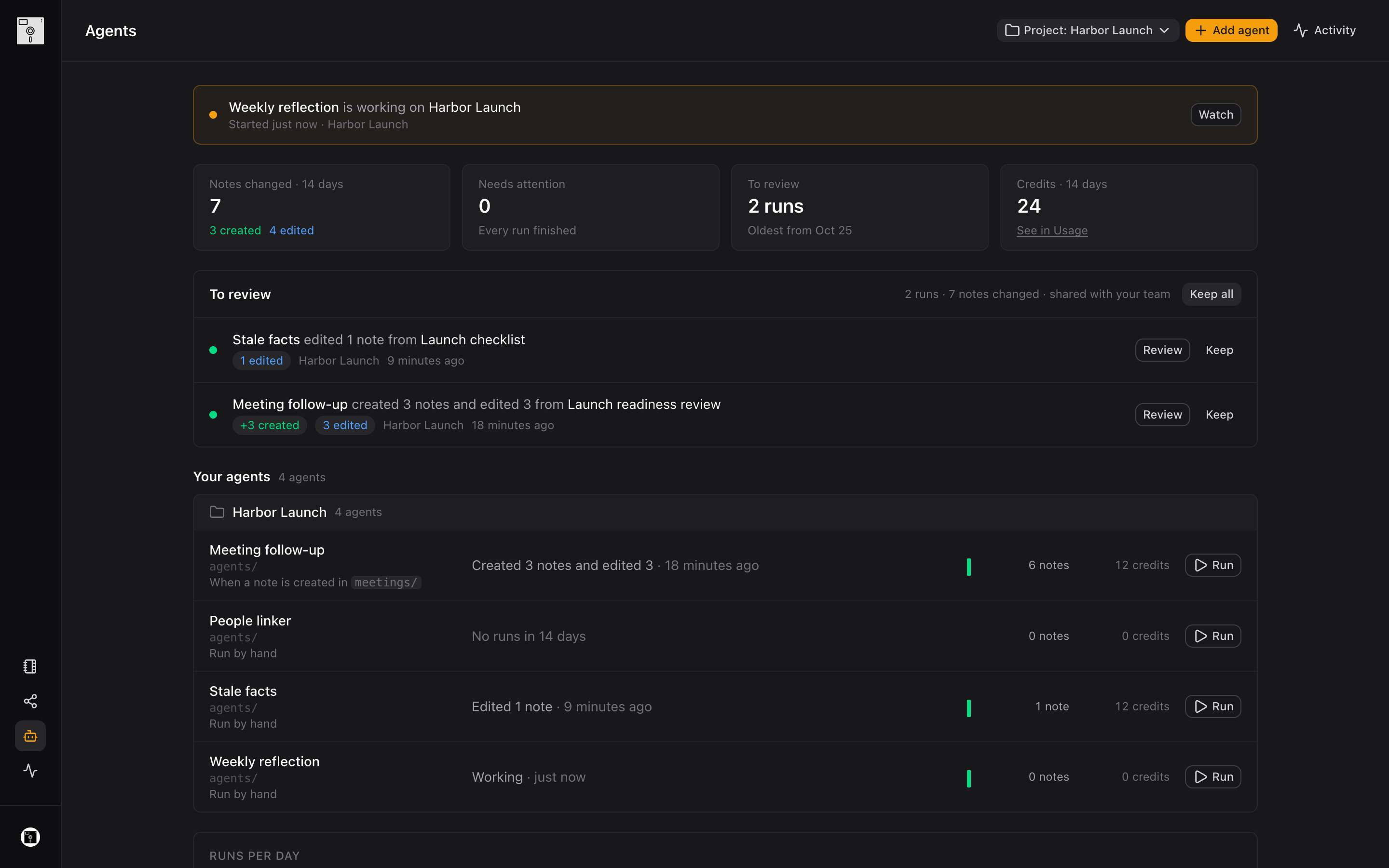Click Keep all in To review
The width and height of the screenshot is (1389, 868).
[1211, 294]
